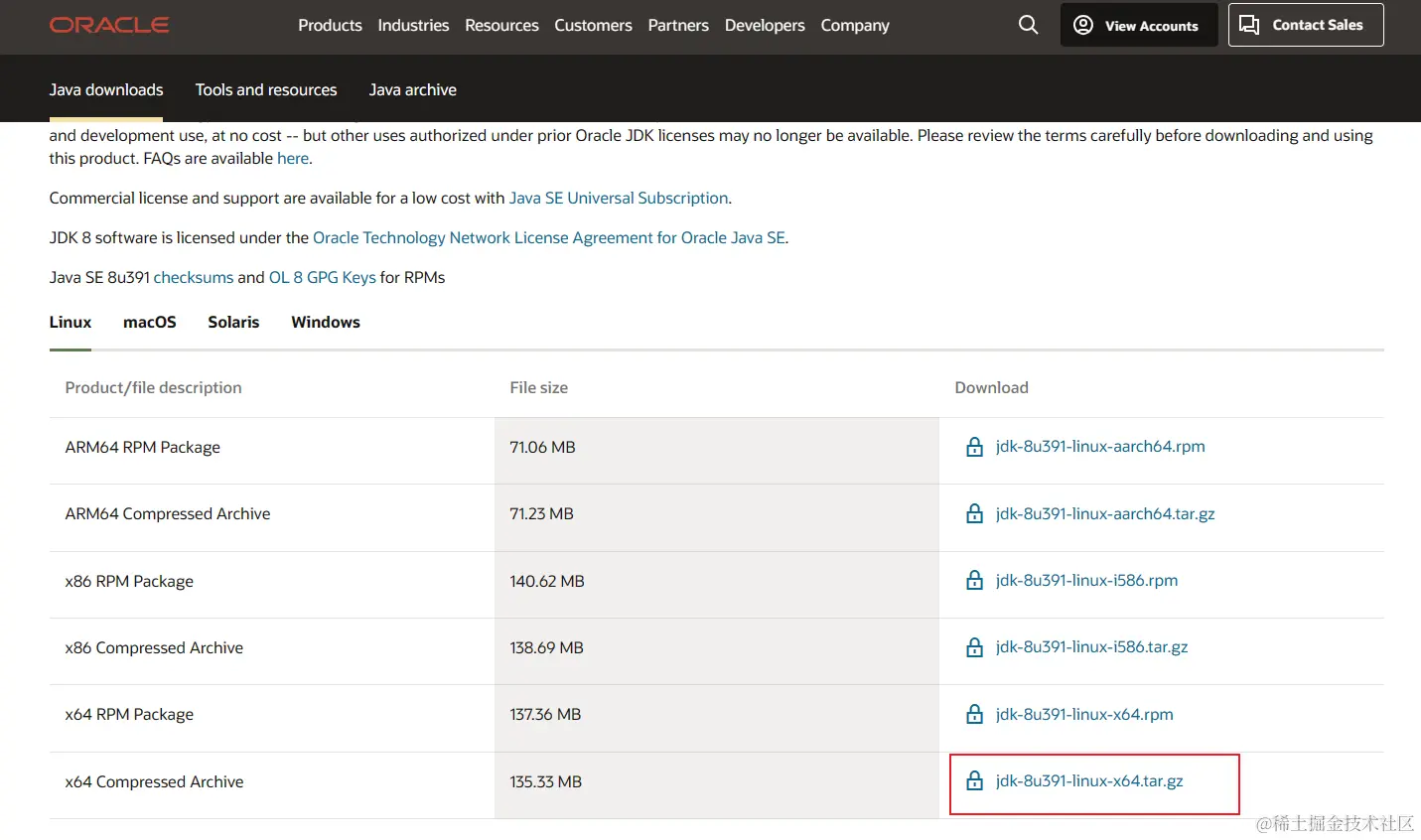1421x840 pixels.
Task: Click the Product/file description column header
Action: click(x=153, y=387)
